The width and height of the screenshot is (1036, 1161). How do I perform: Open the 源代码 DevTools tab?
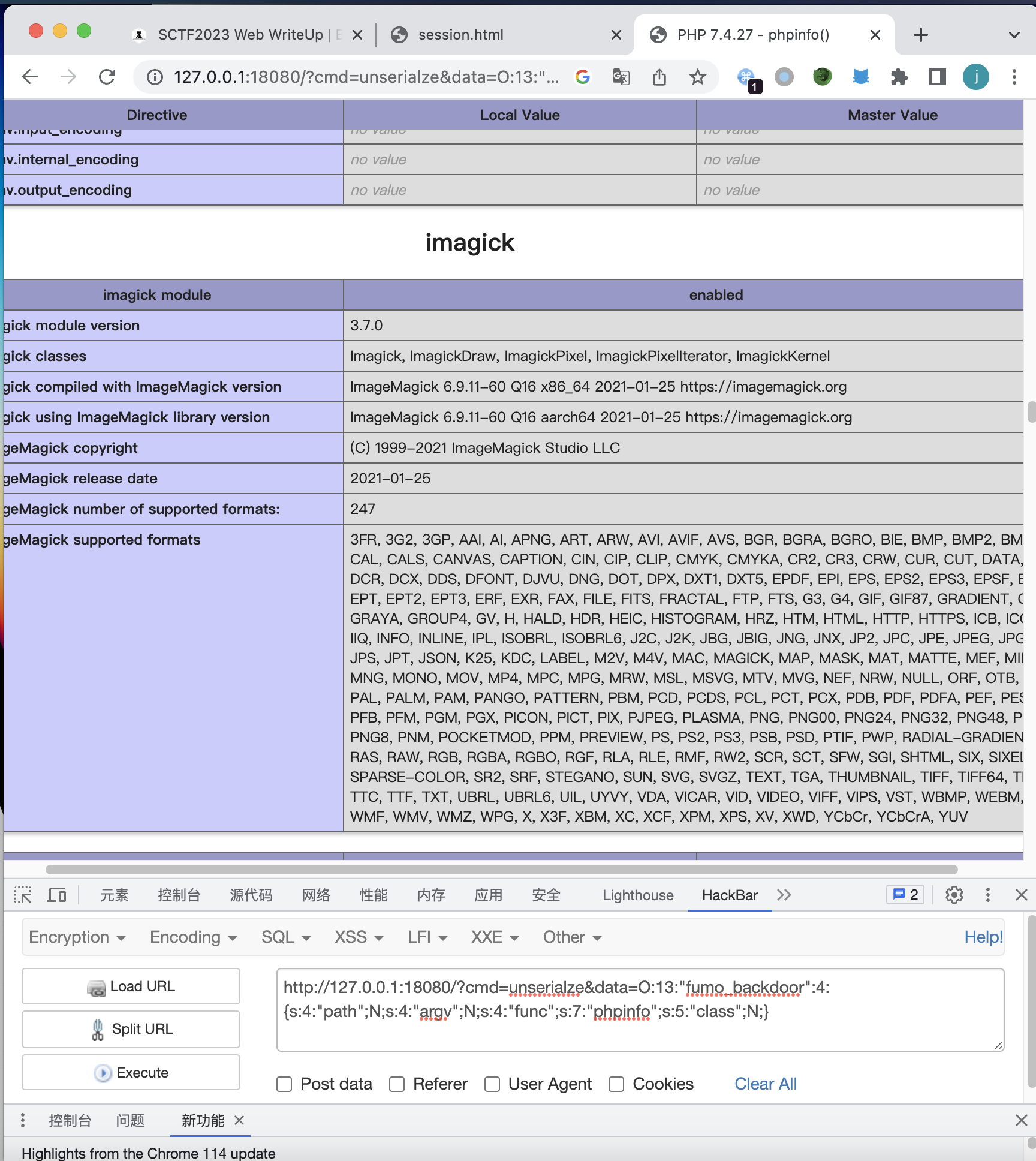pos(251,895)
